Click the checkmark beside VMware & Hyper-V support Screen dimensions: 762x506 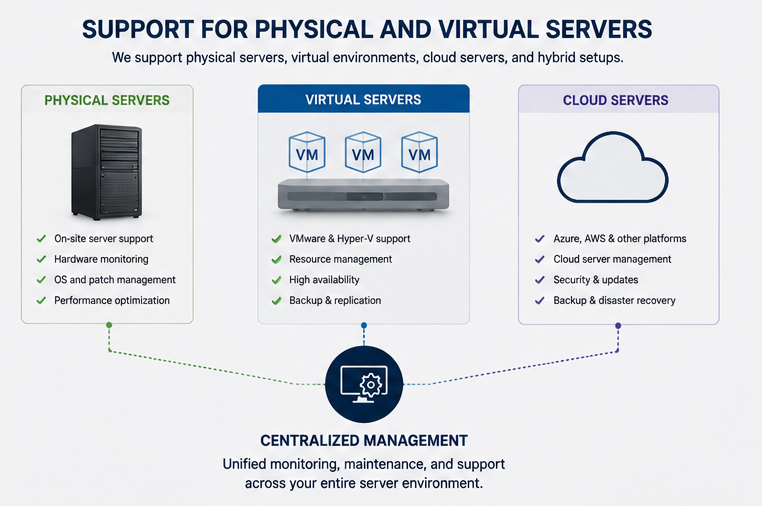pyautogui.click(x=277, y=239)
